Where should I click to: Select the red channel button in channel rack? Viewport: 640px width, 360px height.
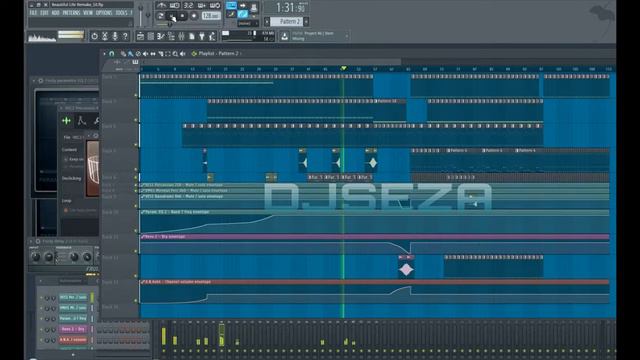tap(73, 340)
